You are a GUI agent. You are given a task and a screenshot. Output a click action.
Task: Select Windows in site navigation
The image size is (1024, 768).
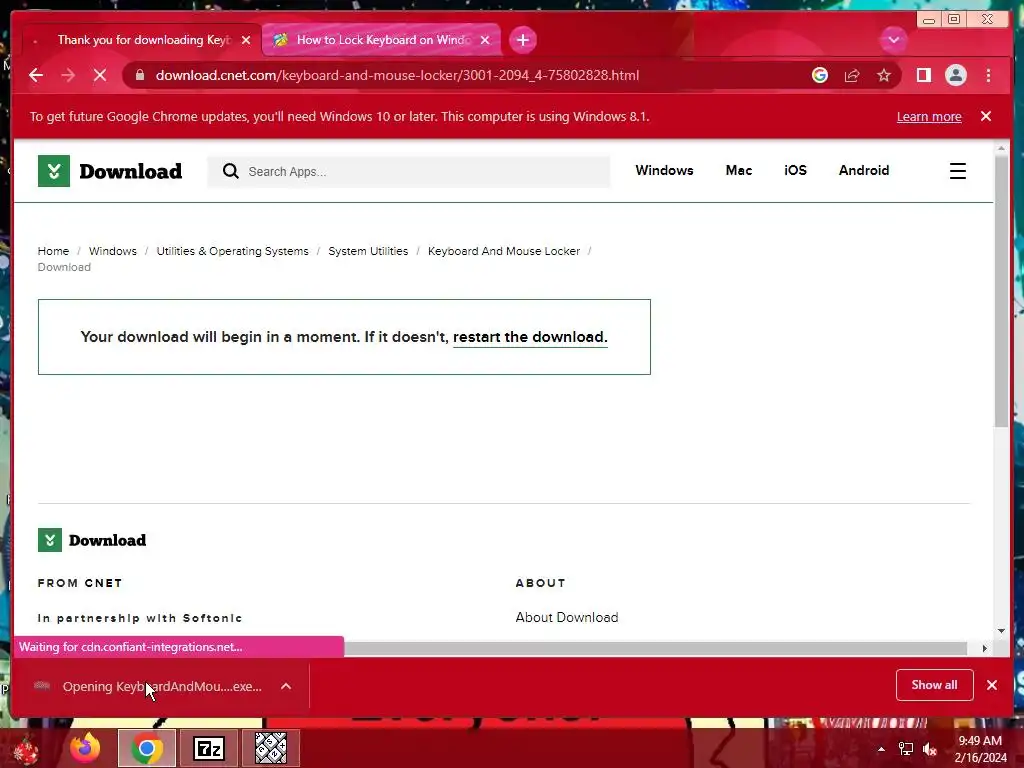pos(664,170)
